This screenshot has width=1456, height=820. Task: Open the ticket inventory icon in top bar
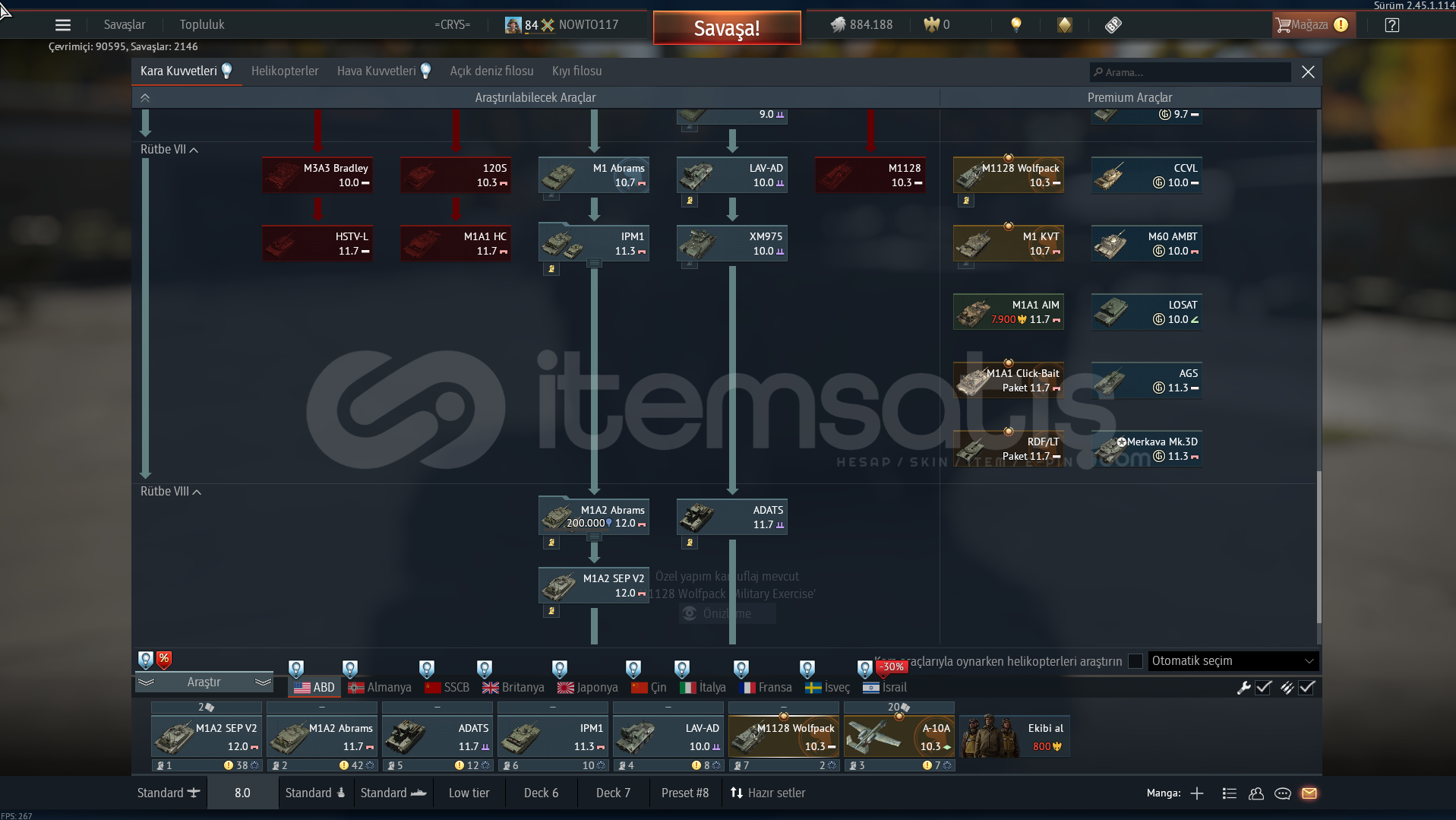[x=1113, y=24]
